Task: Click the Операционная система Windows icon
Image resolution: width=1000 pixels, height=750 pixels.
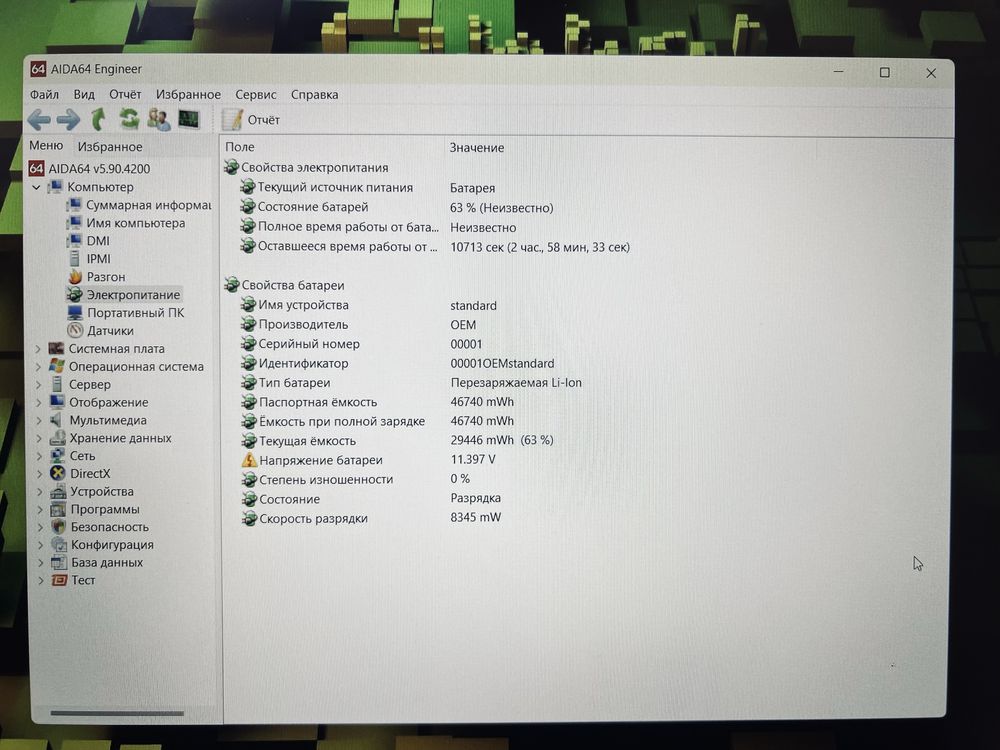Action: click(x=57, y=366)
